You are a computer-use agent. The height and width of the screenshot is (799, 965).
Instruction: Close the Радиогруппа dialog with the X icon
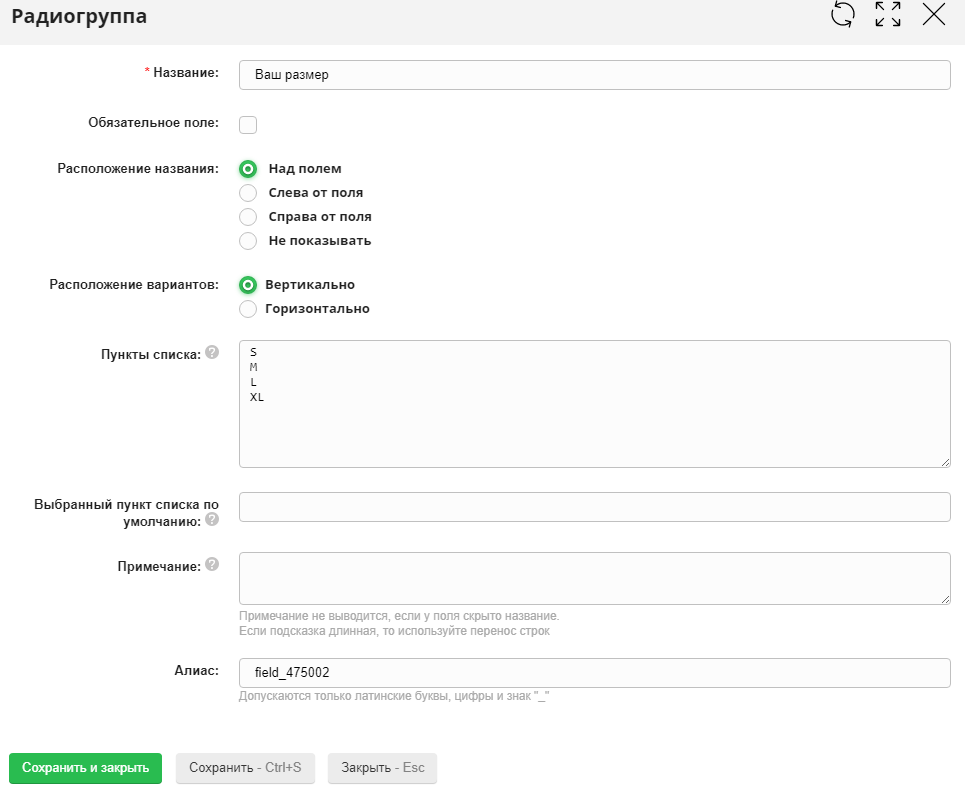point(933,14)
